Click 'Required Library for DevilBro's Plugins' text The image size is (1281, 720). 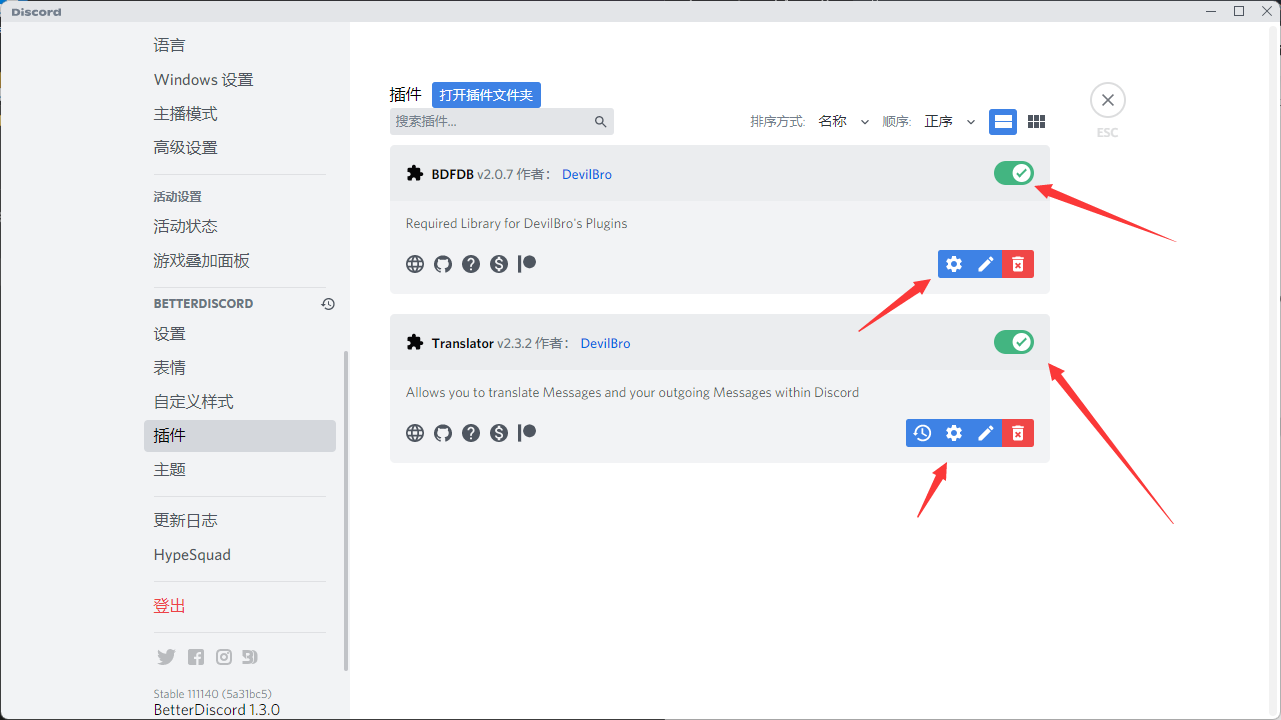pos(516,223)
